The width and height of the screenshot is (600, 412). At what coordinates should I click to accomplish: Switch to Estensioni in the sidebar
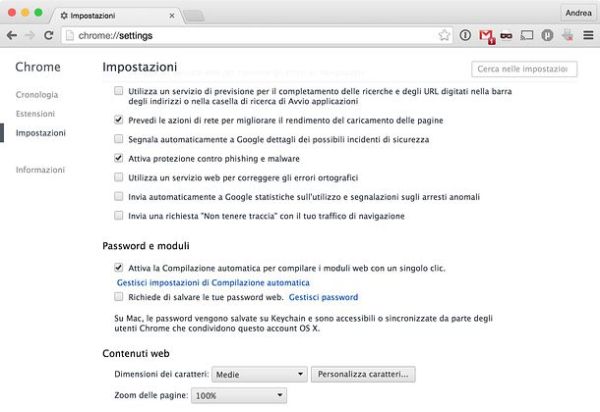pos(36,113)
